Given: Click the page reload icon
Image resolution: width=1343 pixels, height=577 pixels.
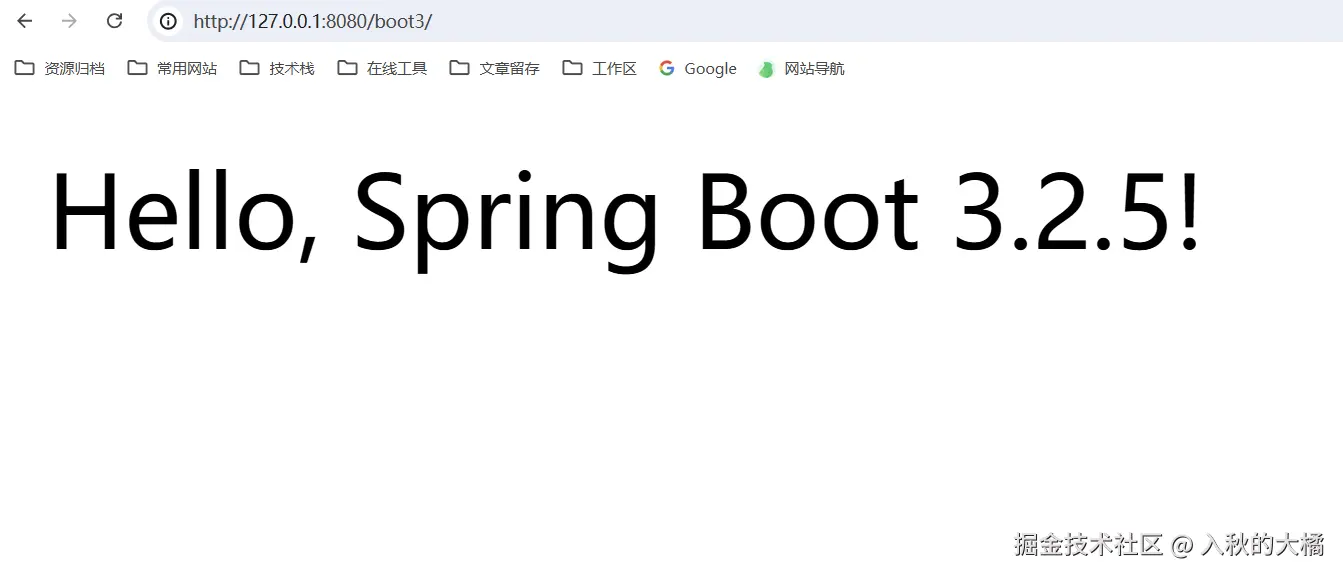Looking at the screenshot, I should coord(114,20).
